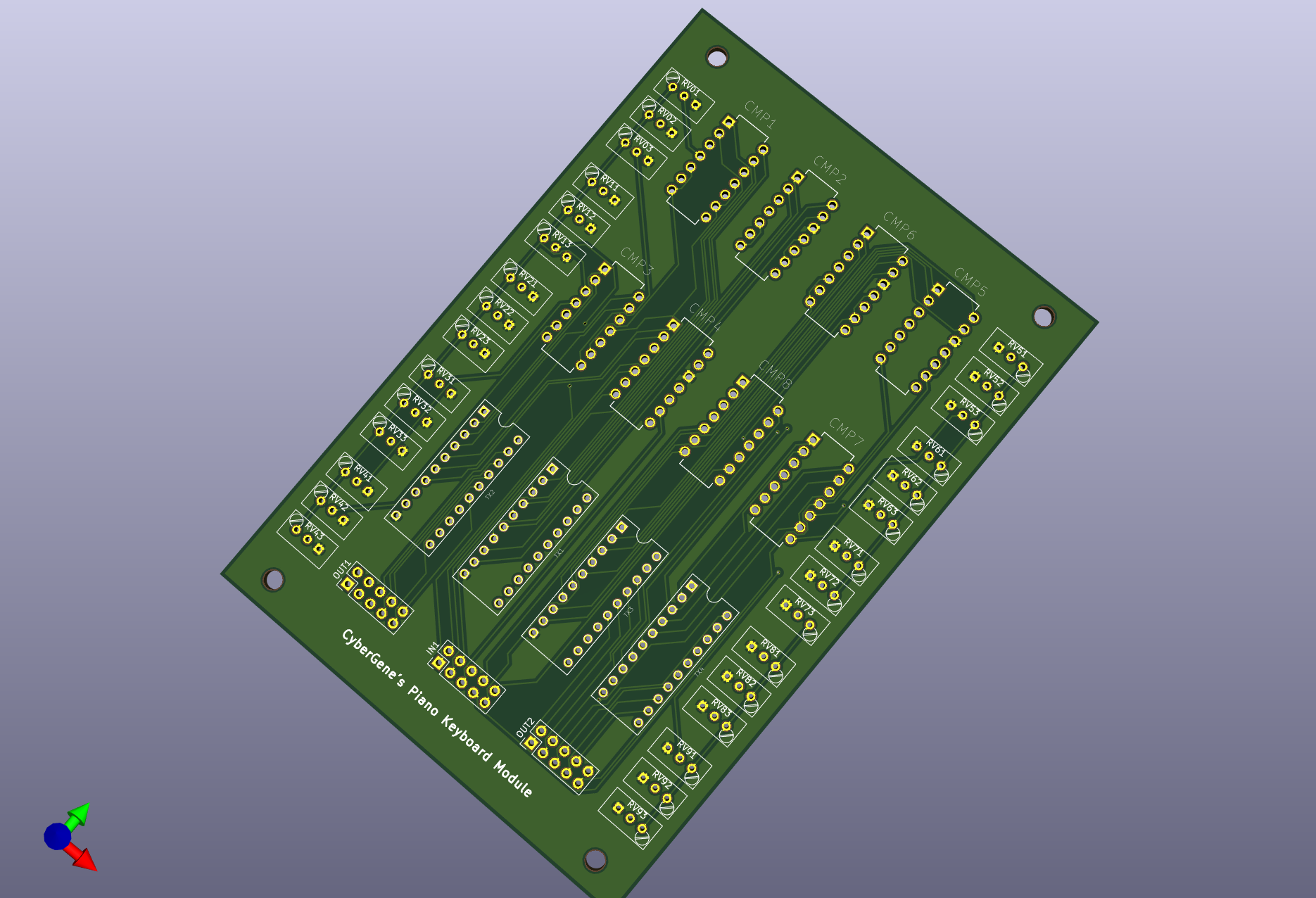This screenshot has width=1316, height=898.
Task: Click the "CyberGene's Piano Keyboard Module" silkscreen text
Action: pyautogui.click(x=437, y=712)
